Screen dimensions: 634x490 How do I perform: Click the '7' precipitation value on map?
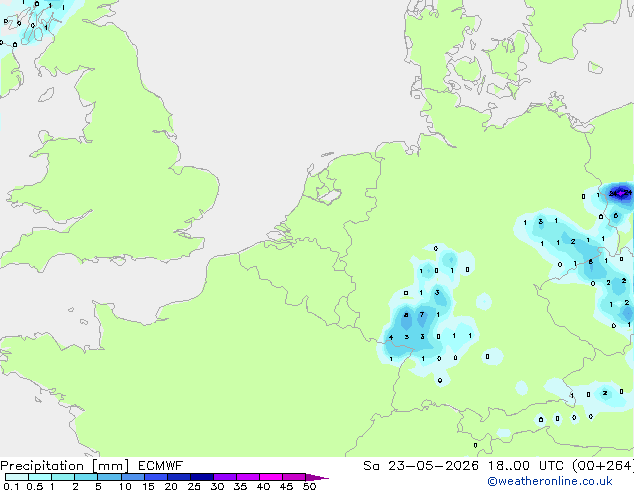pyautogui.click(x=422, y=314)
